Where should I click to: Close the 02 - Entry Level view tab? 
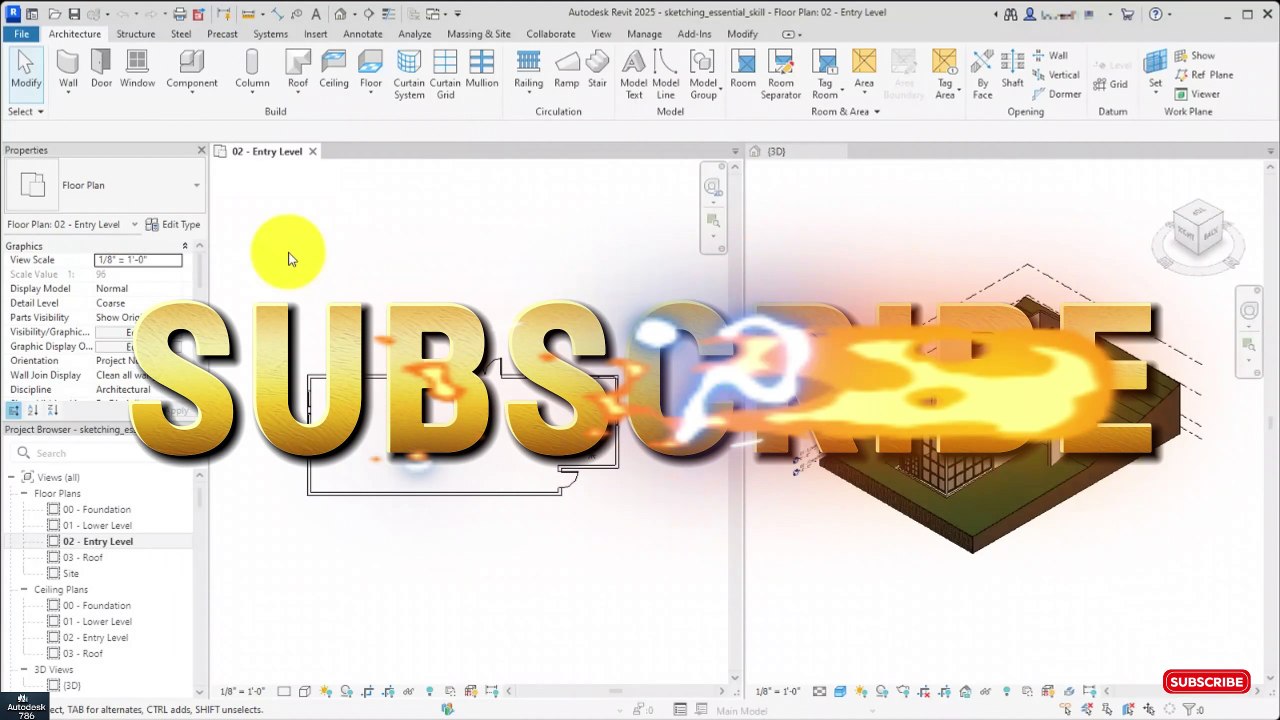click(312, 151)
